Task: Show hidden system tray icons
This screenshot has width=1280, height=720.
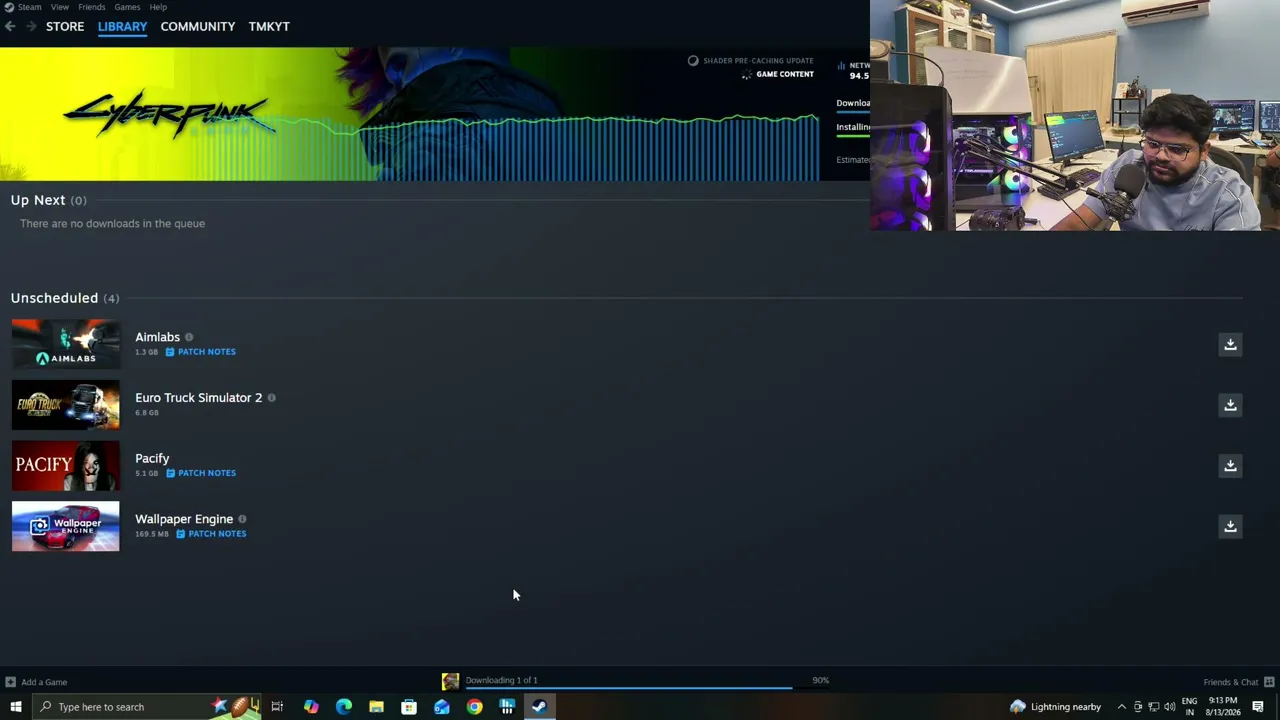Action: point(1121,707)
